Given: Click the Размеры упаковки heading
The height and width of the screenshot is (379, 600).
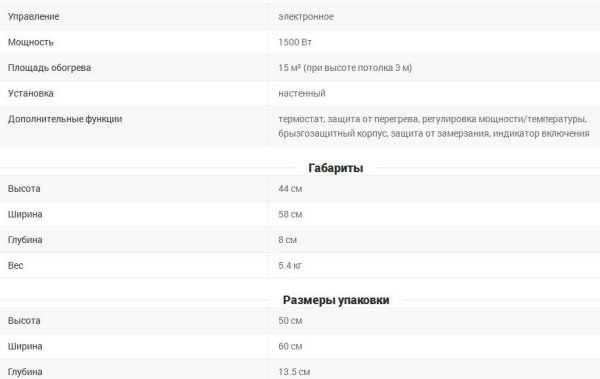Looking at the screenshot, I should tap(336, 300).
